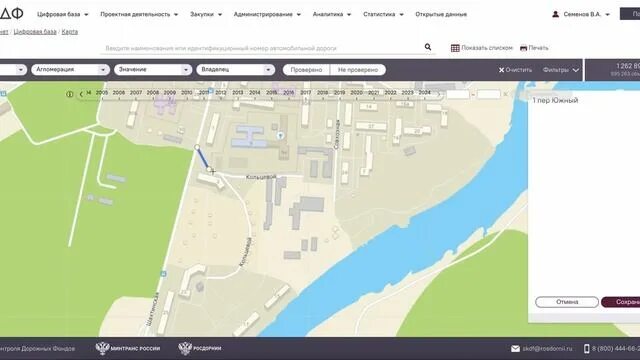
Task: Open the Значение dropdown
Action: coord(153,70)
